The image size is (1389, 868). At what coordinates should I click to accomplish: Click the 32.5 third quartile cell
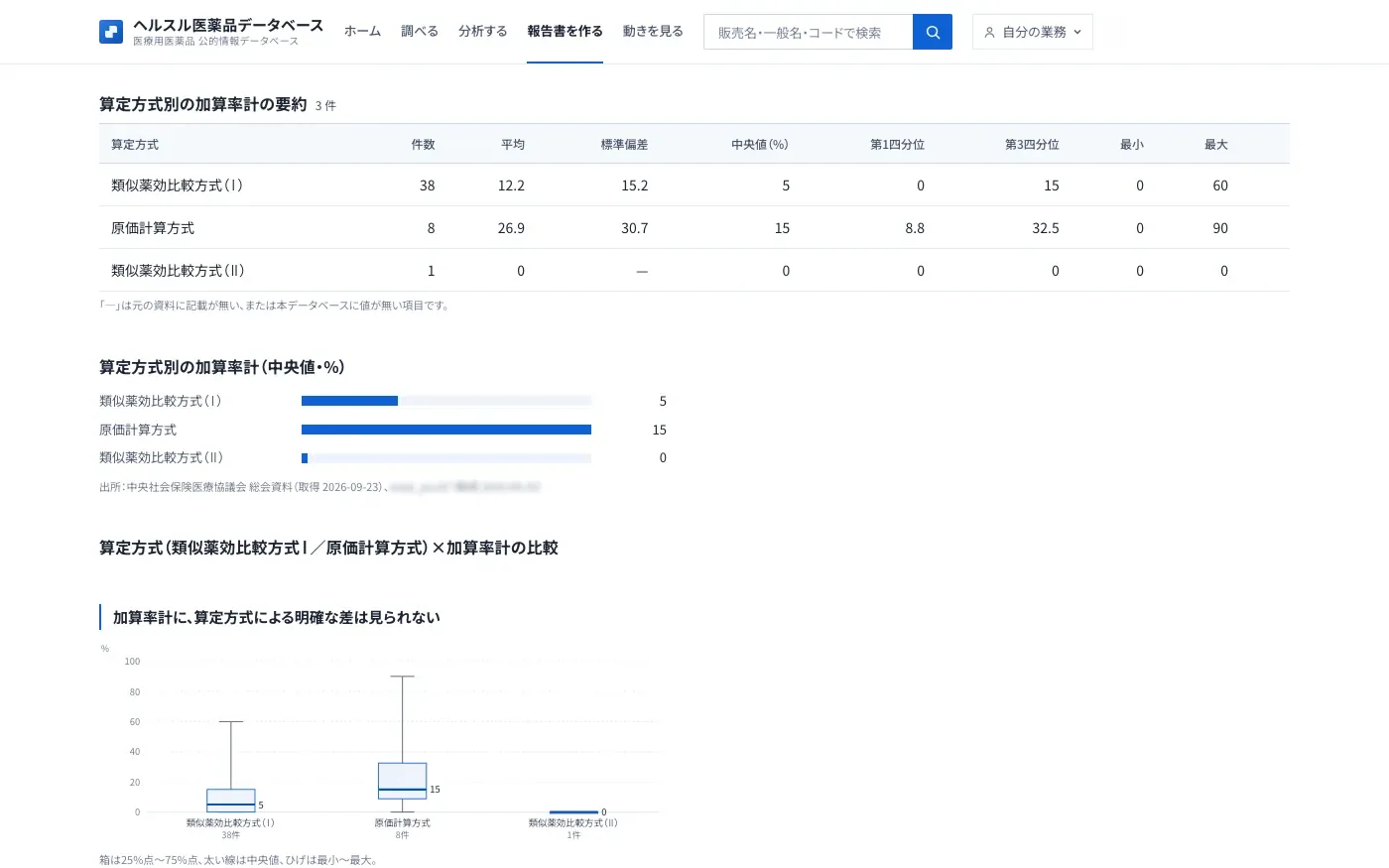point(1046,228)
